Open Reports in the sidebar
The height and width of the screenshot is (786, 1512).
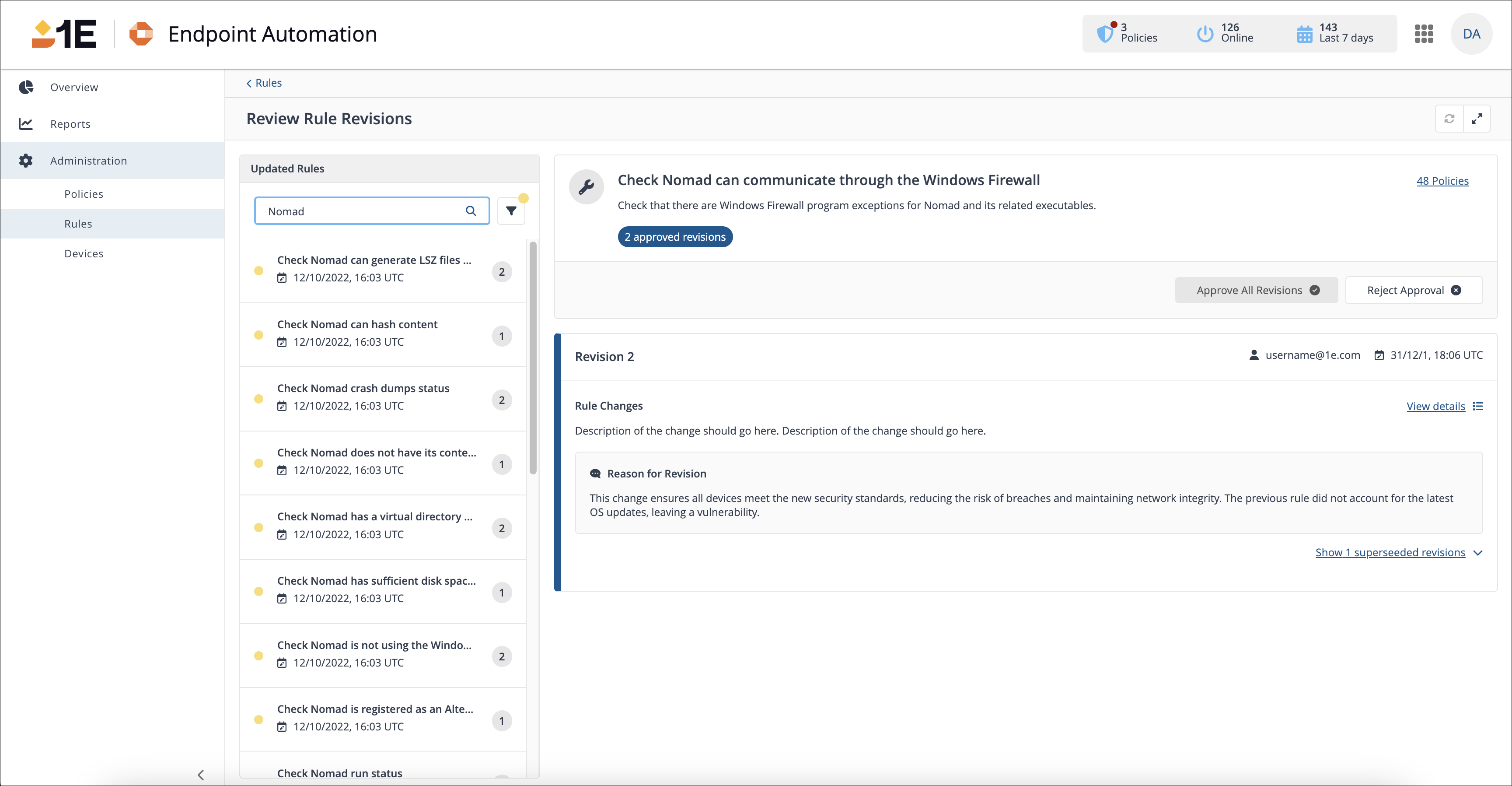70,124
